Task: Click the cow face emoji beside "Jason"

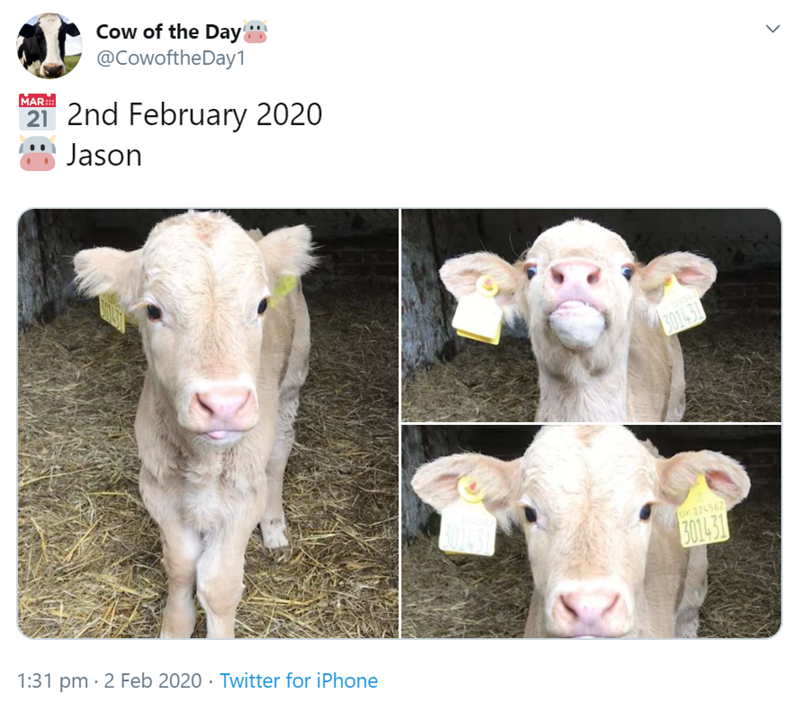Action: tap(38, 155)
